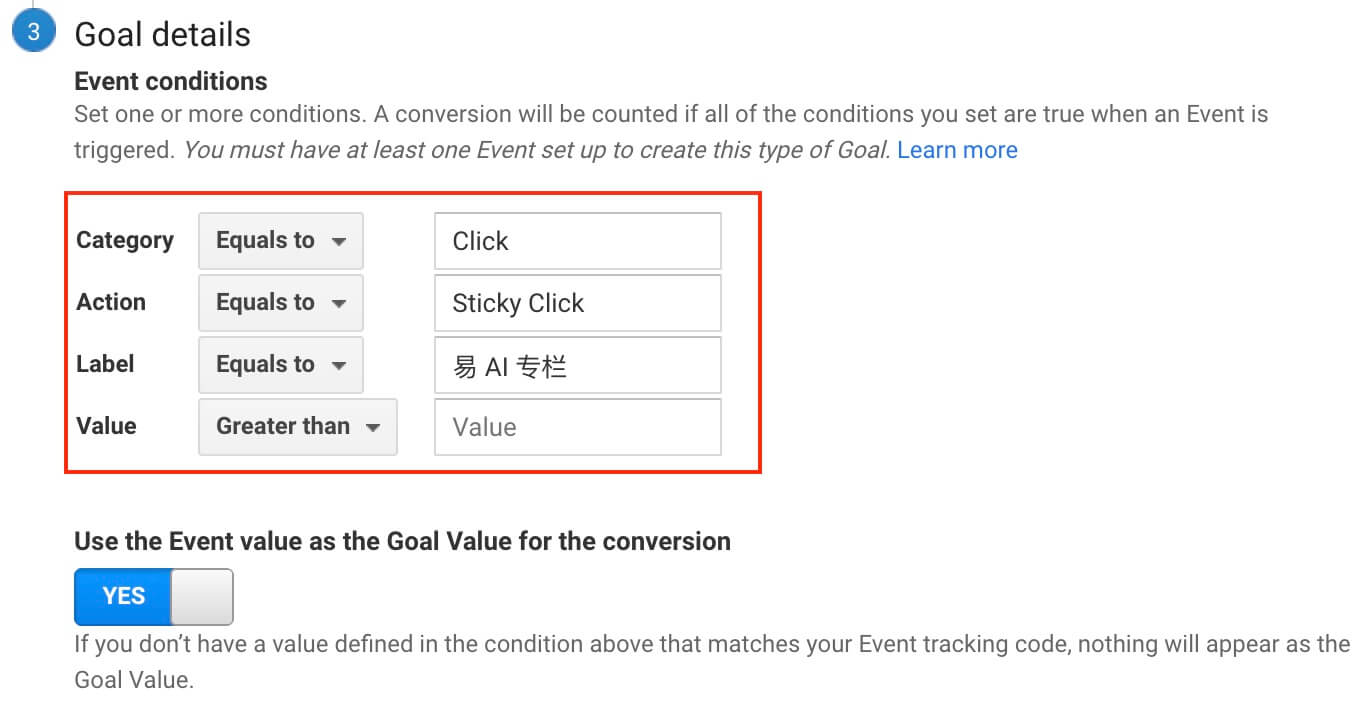Screen dimensions: 1366x720
Task: Focus the empty Value input field
Action: [x=578, y=427]
